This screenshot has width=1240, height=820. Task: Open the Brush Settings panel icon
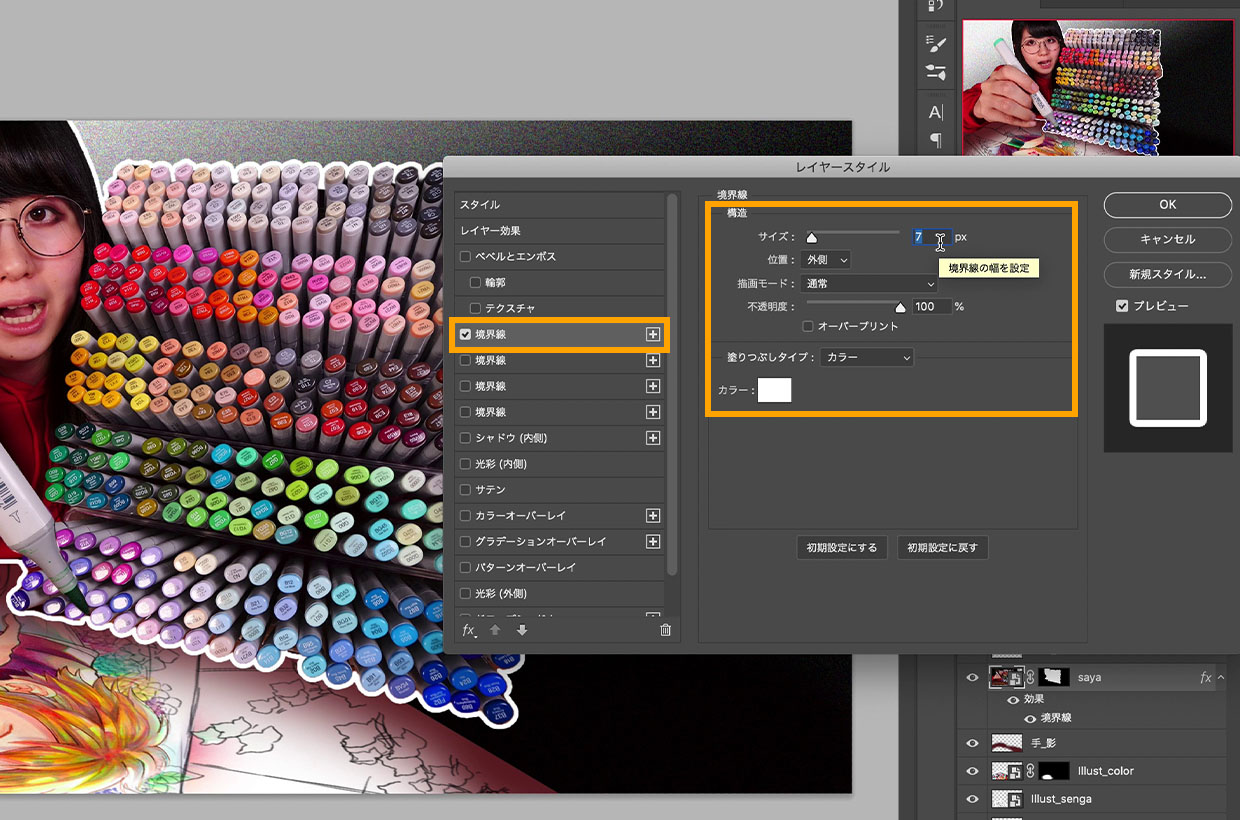click(936, 43)
